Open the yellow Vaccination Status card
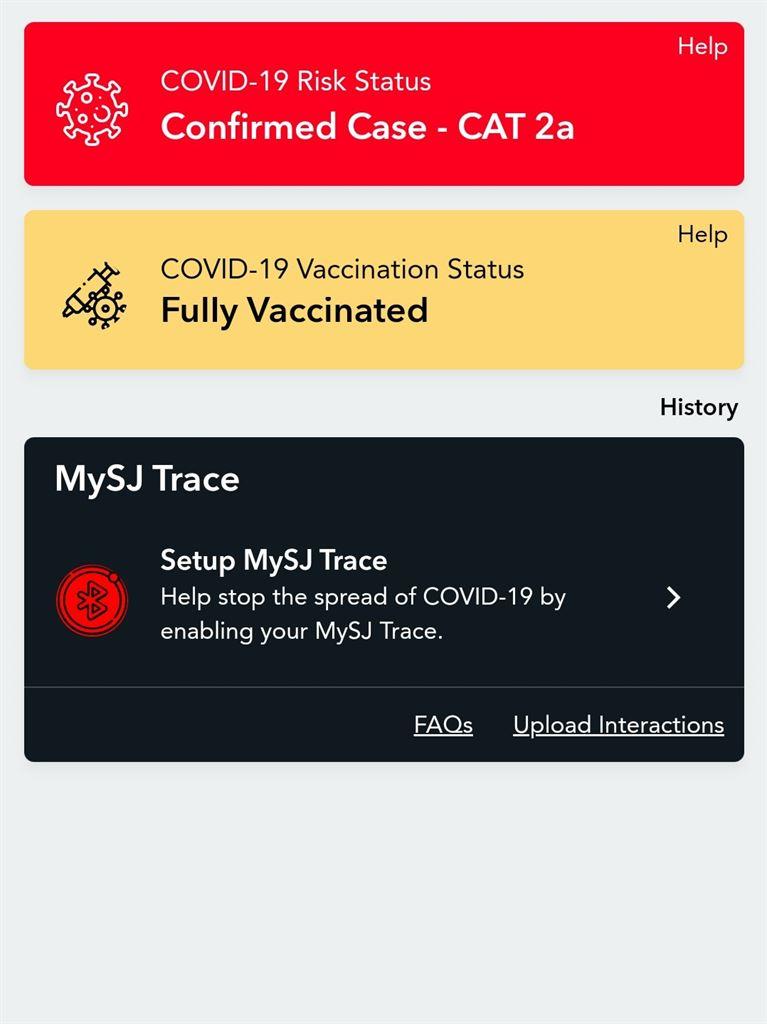This screenshot has height=1024, width=767. click(x=384, y=289)
